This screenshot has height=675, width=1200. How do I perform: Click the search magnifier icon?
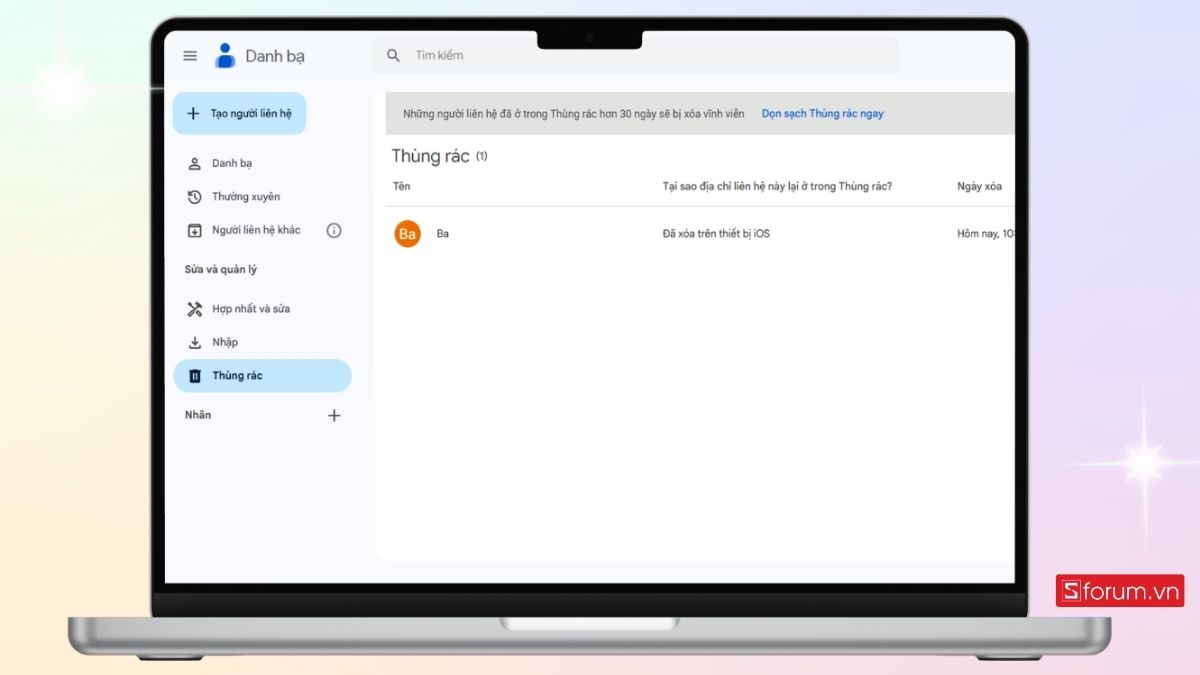(394, 56)
